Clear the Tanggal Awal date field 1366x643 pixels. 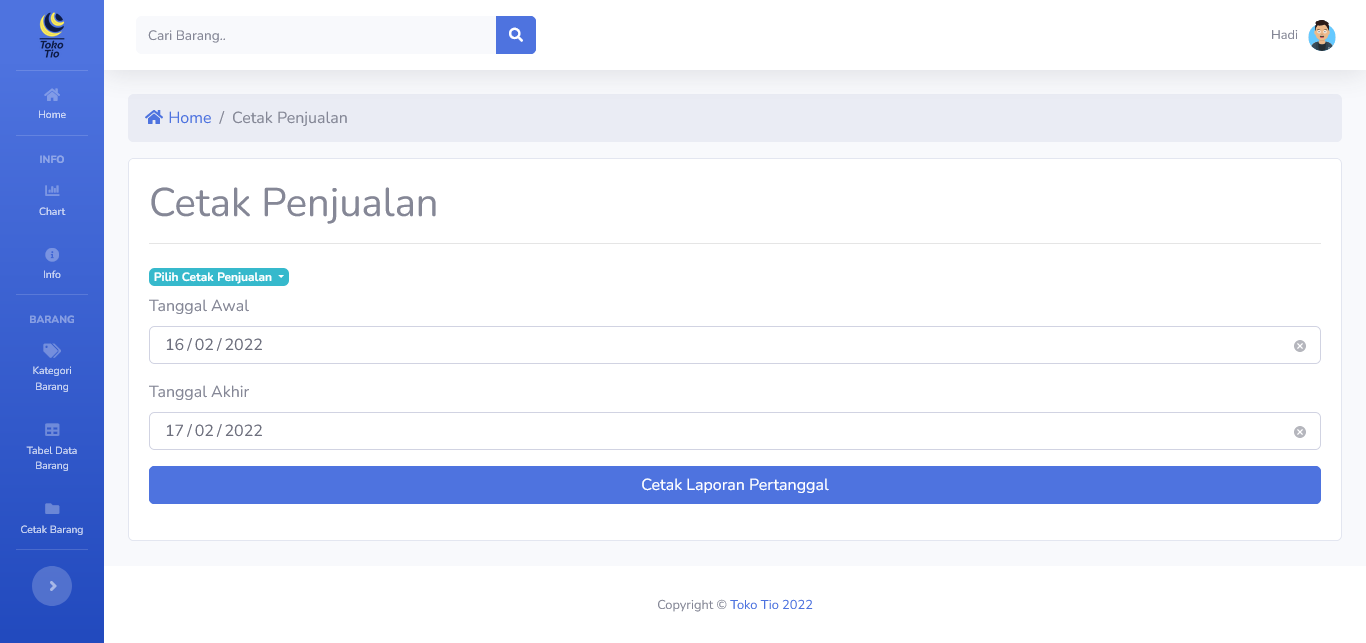coord(1300,346)
